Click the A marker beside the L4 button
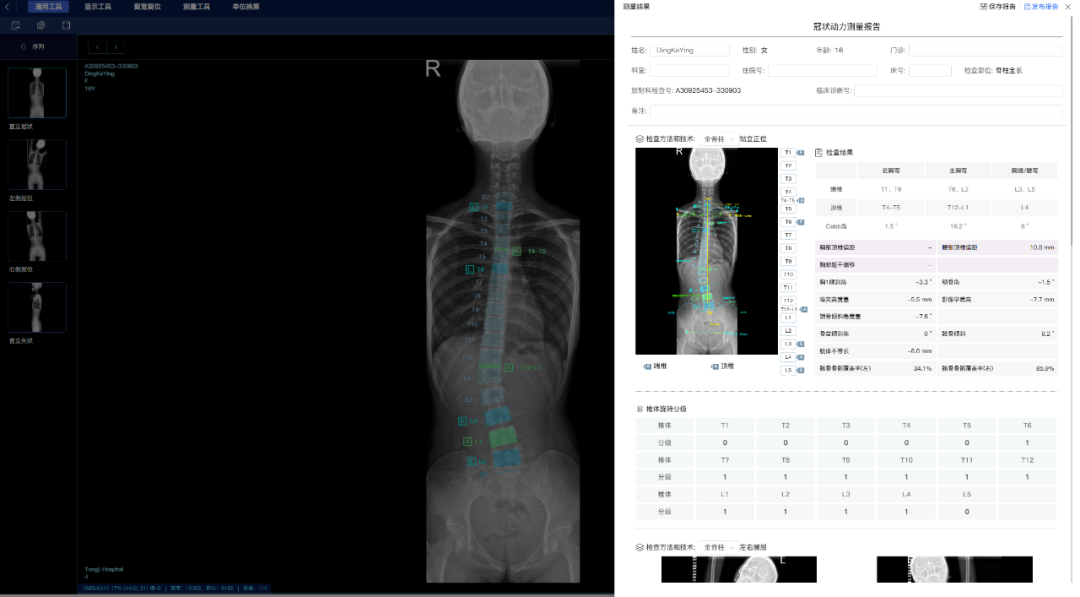This screenshot has width=1080, height=597. click(x=801, y=357)
